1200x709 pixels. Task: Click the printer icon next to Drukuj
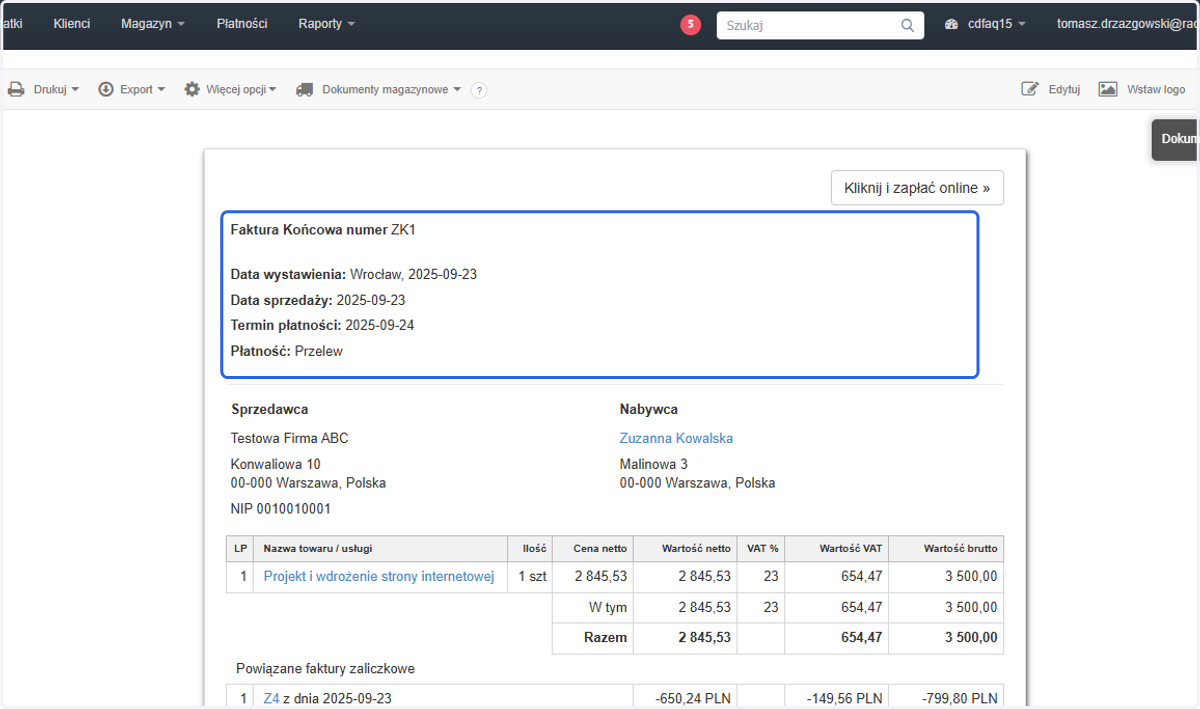coord(16,89)
